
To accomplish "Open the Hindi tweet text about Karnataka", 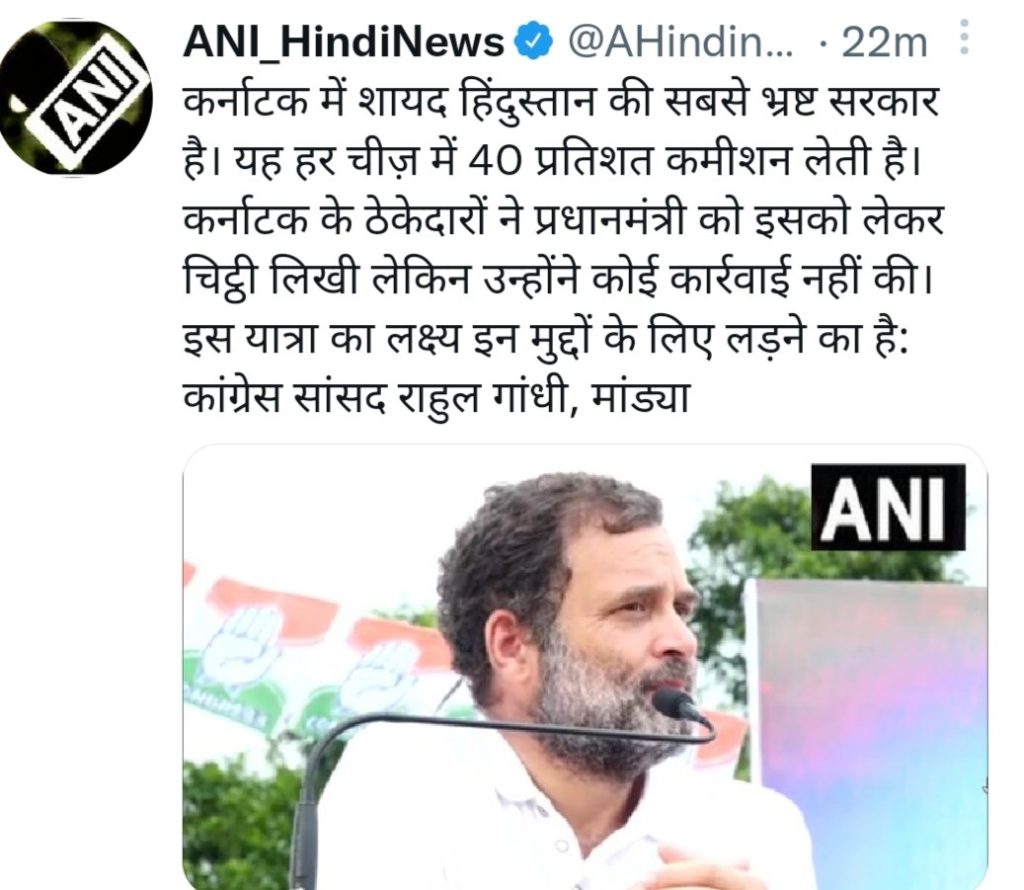I will 562,250.
